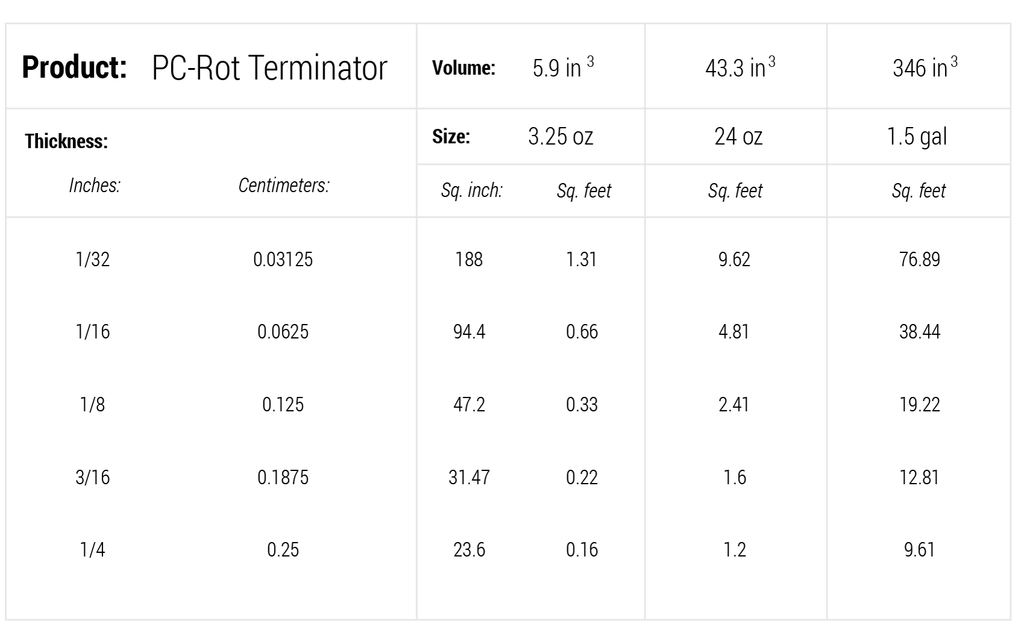Image resolution: width=1024 pixels, height=639 pixels.
Task: Click the 188 square inch value
Action: (x=469, y=260)
